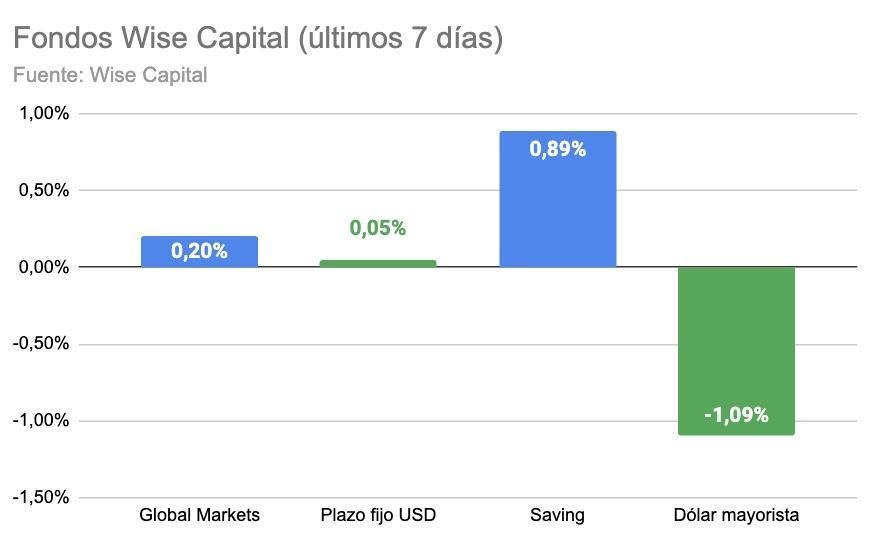The height and width of the screenshot is (540, 872).
Task: Select the -1,09% data label
Action: click(736, 414)
